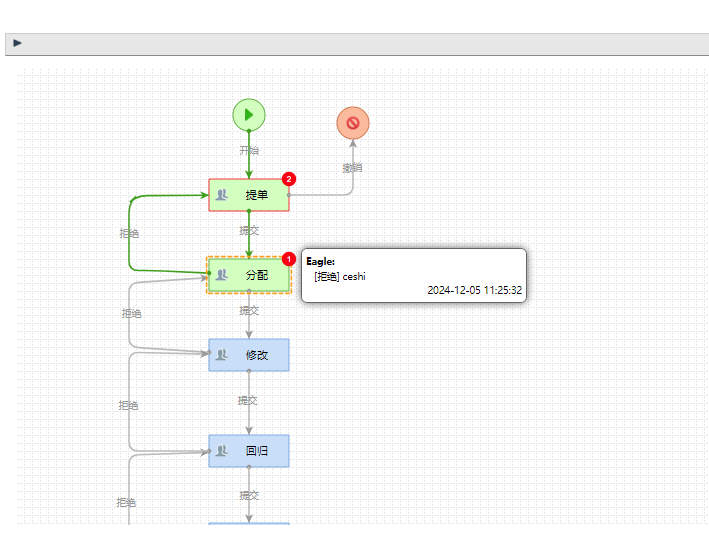This screenshot has height=553, width=709.
Task: Click the user icon in 修改 node
Action: click(222, 355)
